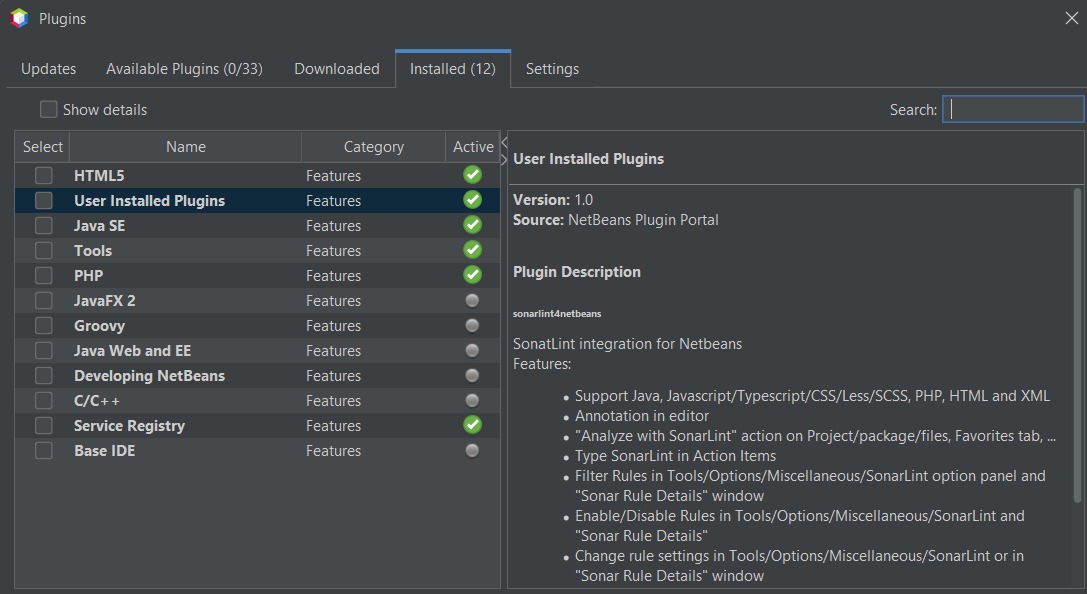
Task: Focus the Search input field
Action: [x=1012, y=109]
